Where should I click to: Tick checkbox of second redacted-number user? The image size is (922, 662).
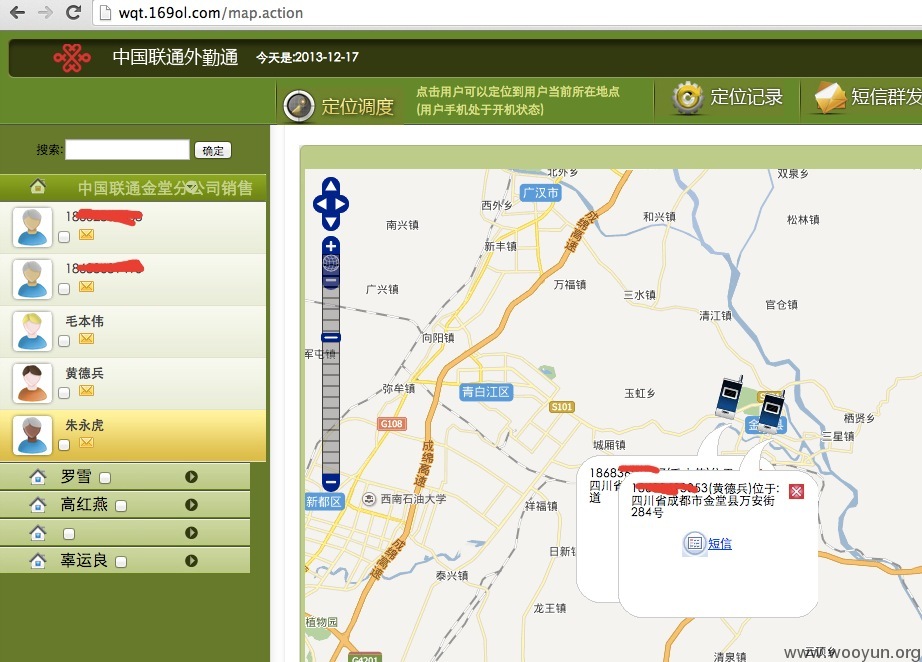pyautogui.click(x=64, y=289)
